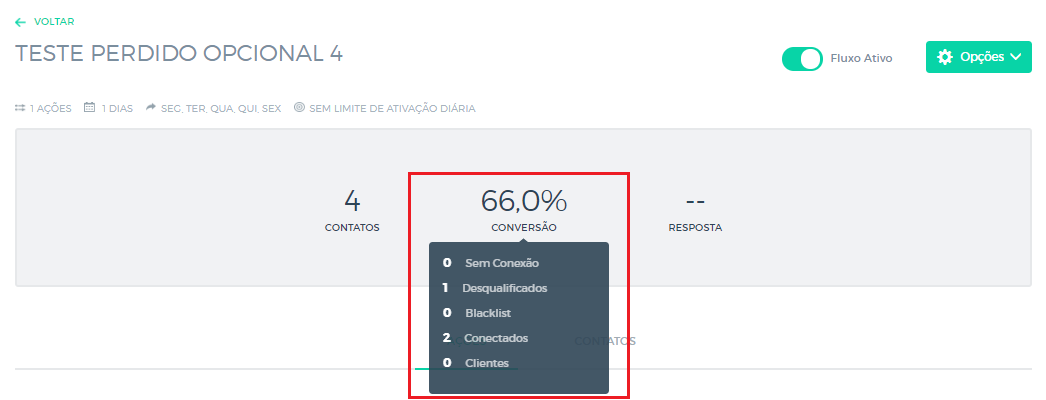1046x400 pixels.
Task: Expand the Opções dropdown chevron
Action: [1015, 58]
